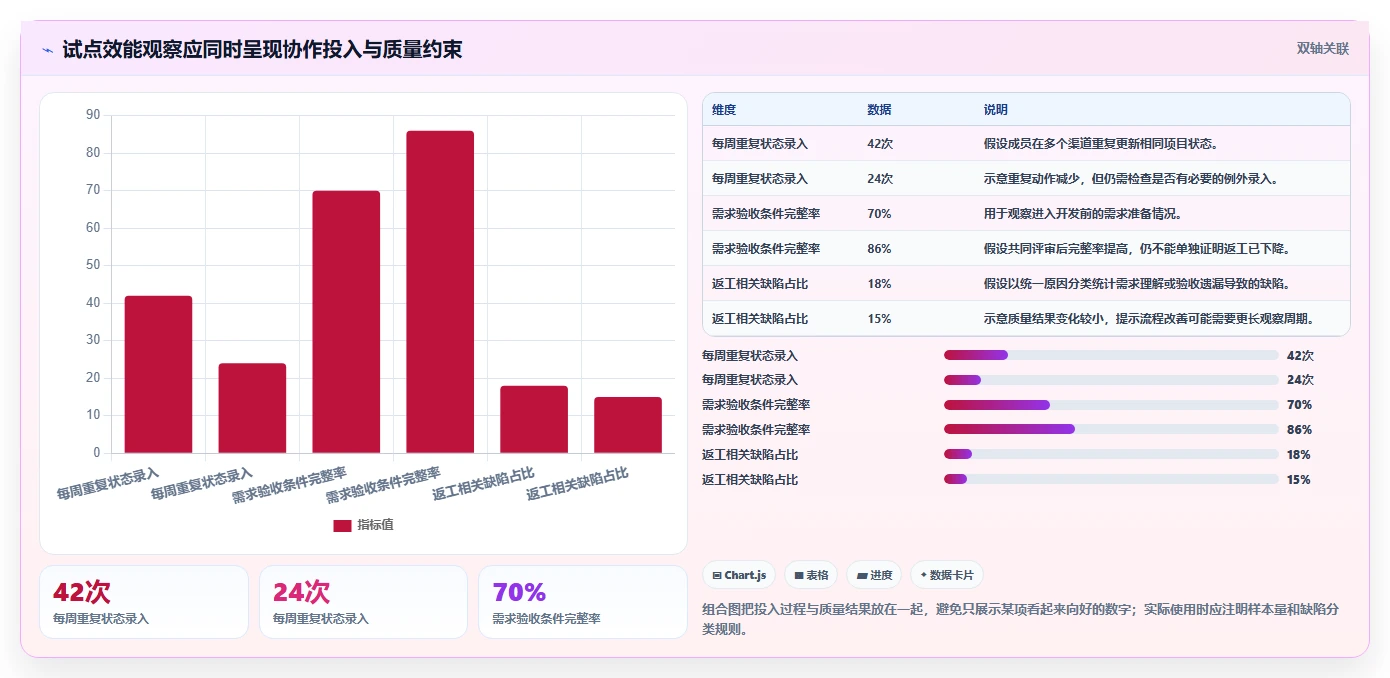Click the progress bar labeled 15%
Image resolution: width=1390 pixels, height=678 pixels.
(1111, 480)
